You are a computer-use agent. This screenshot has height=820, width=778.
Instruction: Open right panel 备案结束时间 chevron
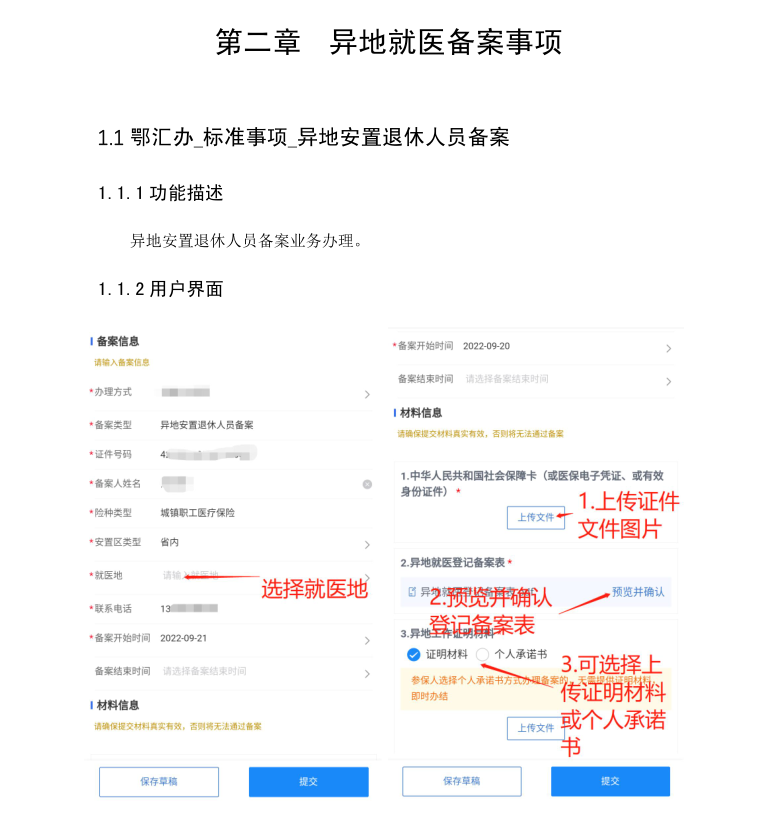coord(669,381)
